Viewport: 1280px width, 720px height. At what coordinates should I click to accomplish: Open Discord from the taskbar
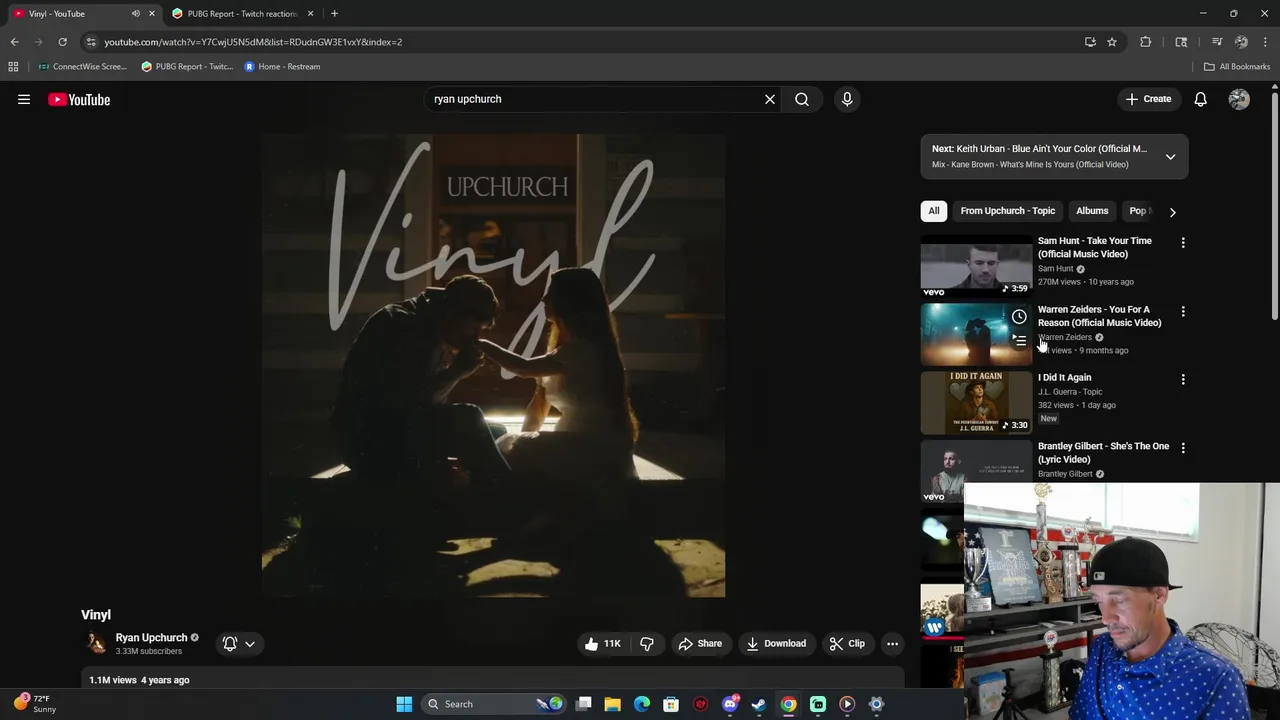(730, 704)
